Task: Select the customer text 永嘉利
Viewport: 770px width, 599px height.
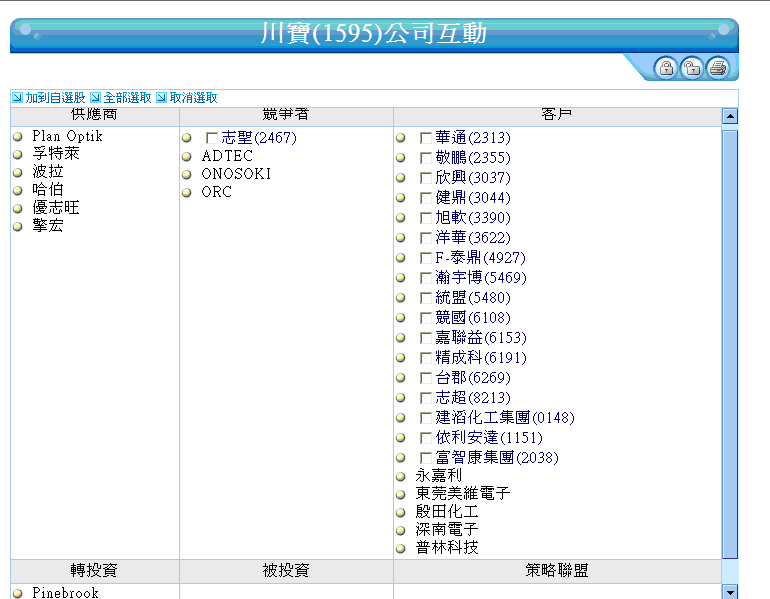Action: (439, 476)
